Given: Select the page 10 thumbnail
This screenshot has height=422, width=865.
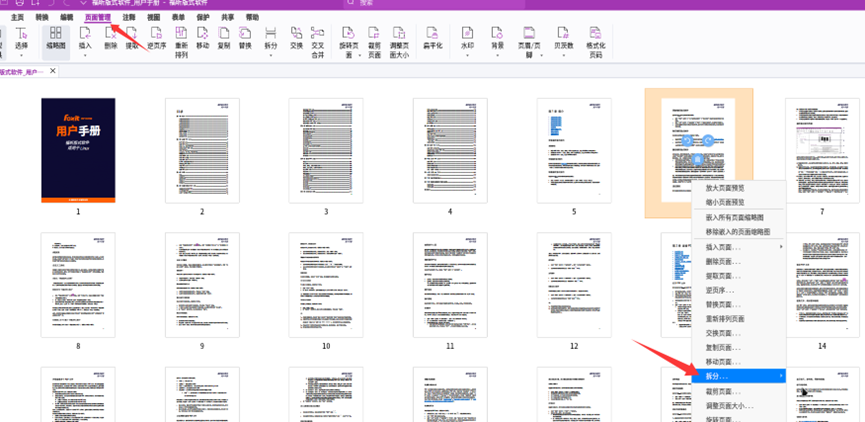Looking at the screenshot, I should (325, 285).
